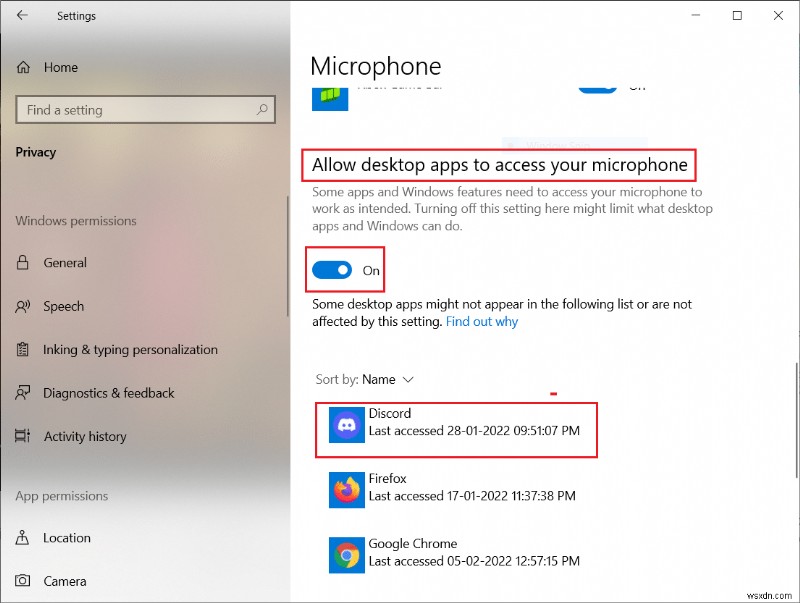Screen dimensions: 800x603
Task: Click the search magnifier in Find a setting
Action: (260, 109)
